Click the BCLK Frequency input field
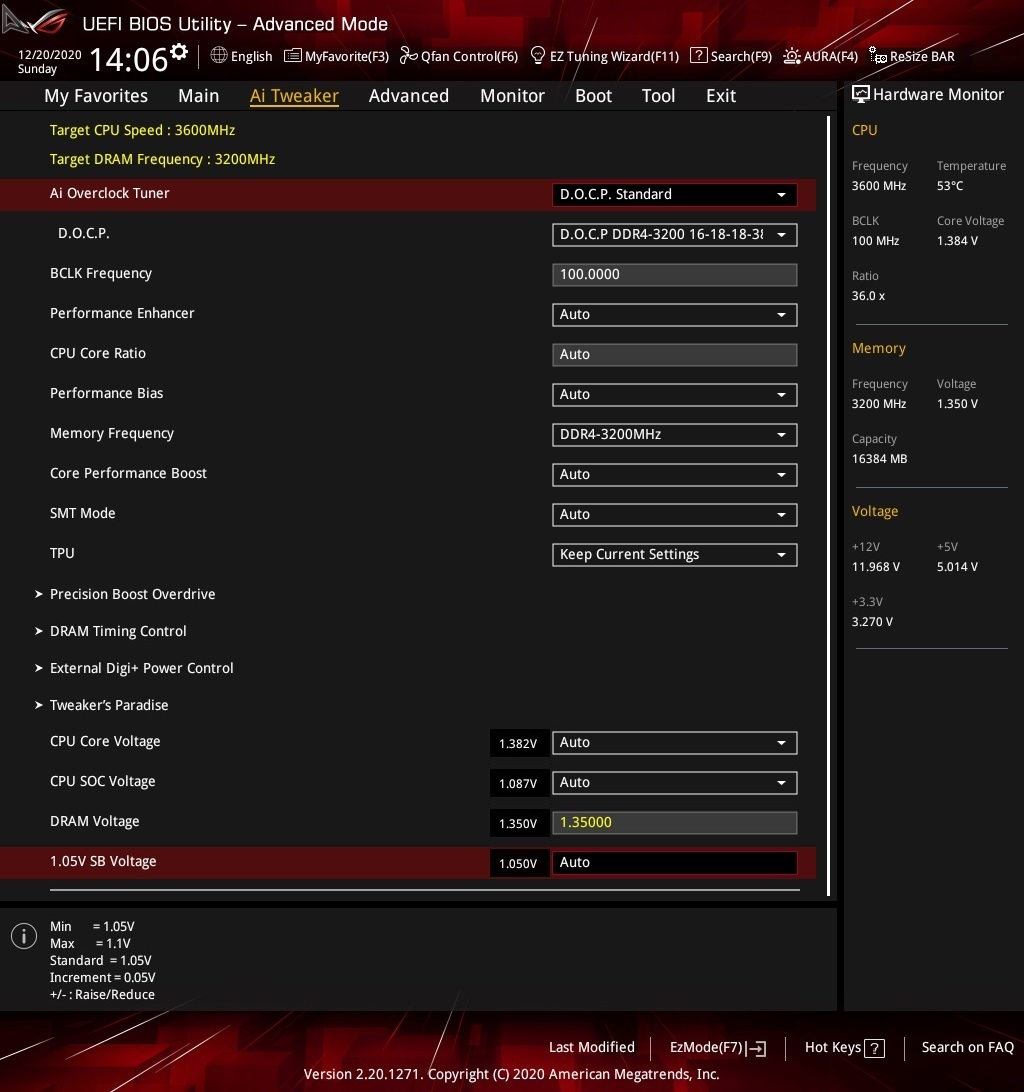 (674, 274)
